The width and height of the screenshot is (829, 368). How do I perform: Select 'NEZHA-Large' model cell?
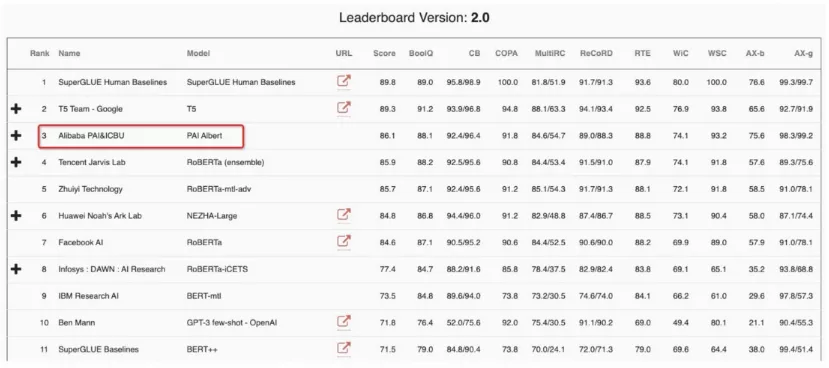212,216
